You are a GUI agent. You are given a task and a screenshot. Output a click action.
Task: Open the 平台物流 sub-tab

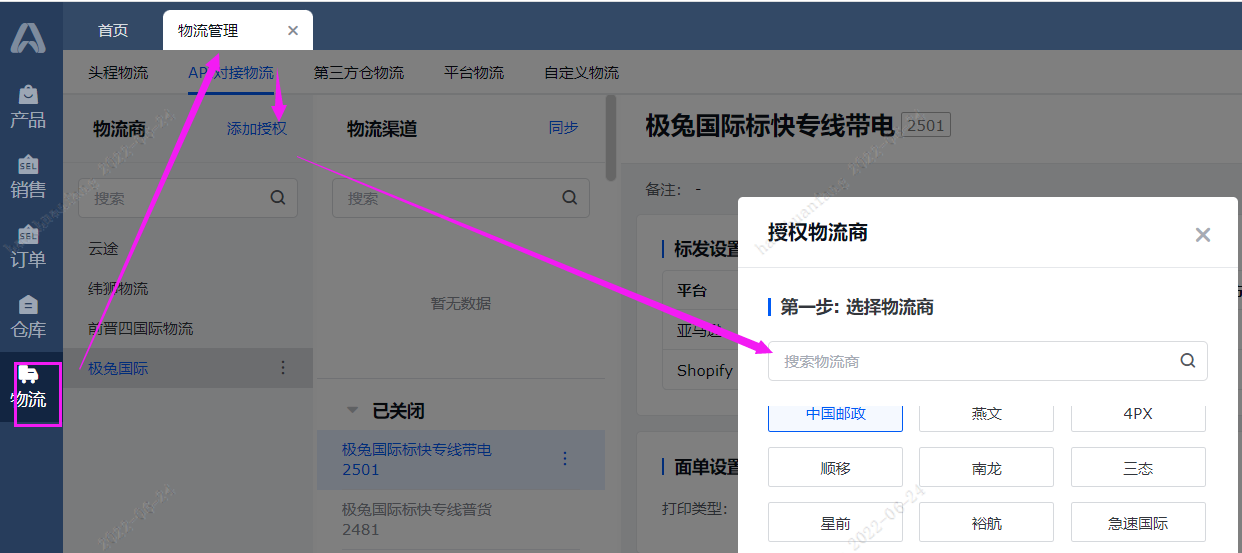tap(474, 73)
